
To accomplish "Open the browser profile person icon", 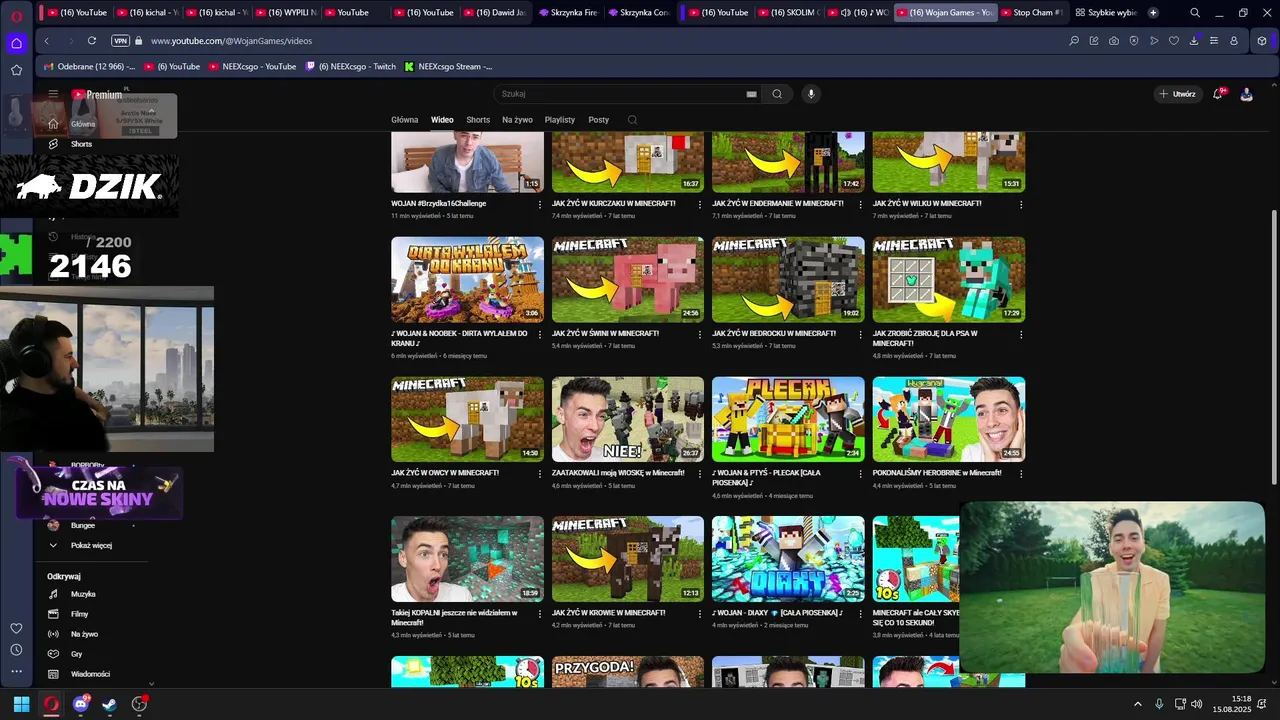I will pyautogui.click(x=1234, y=41).
